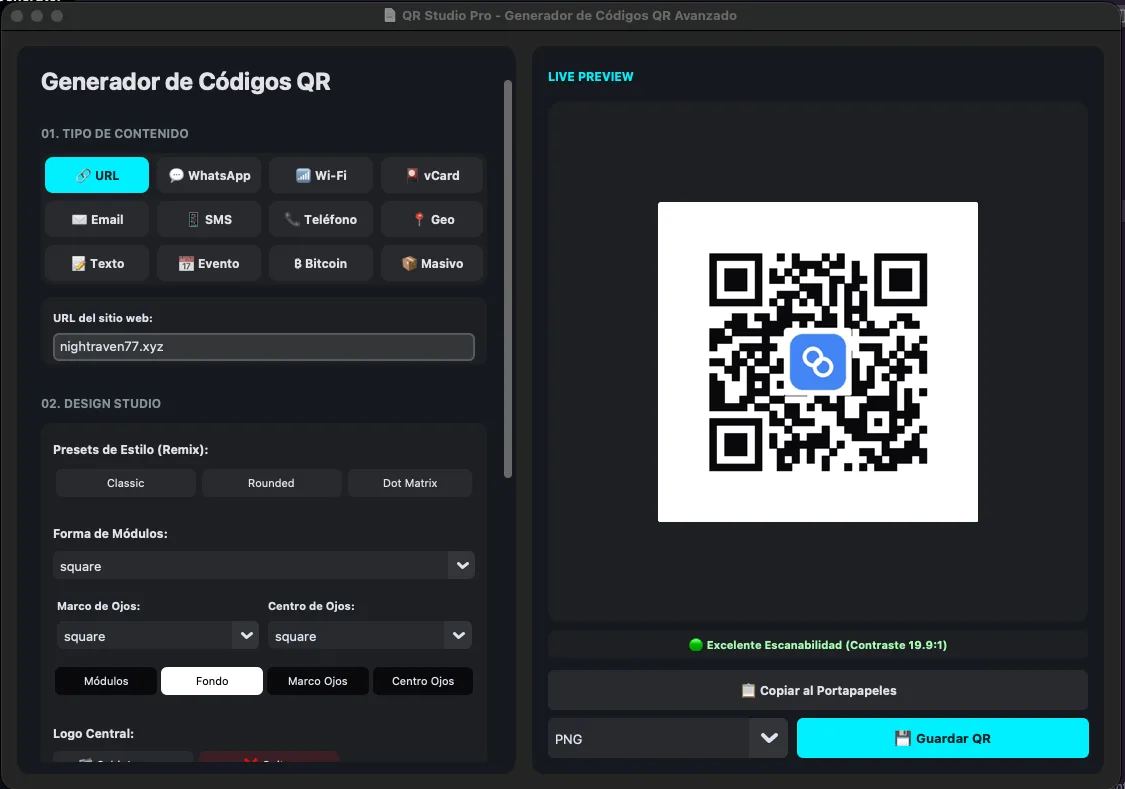The width and height of the screenshot is (1125, 789).
Task: Click the Generador de Códigos QR heading
Action: tap(186, 82)
